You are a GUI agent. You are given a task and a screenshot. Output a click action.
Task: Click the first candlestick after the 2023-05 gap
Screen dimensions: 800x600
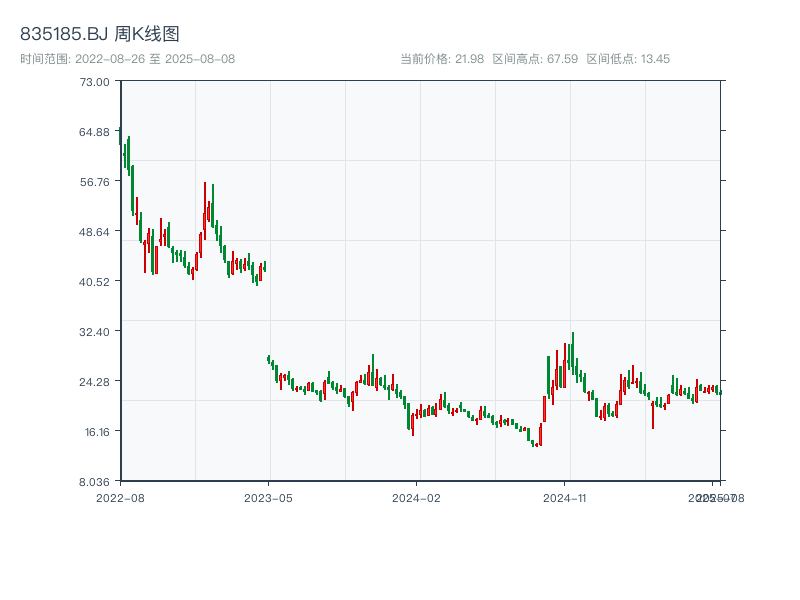click(268, 358)
